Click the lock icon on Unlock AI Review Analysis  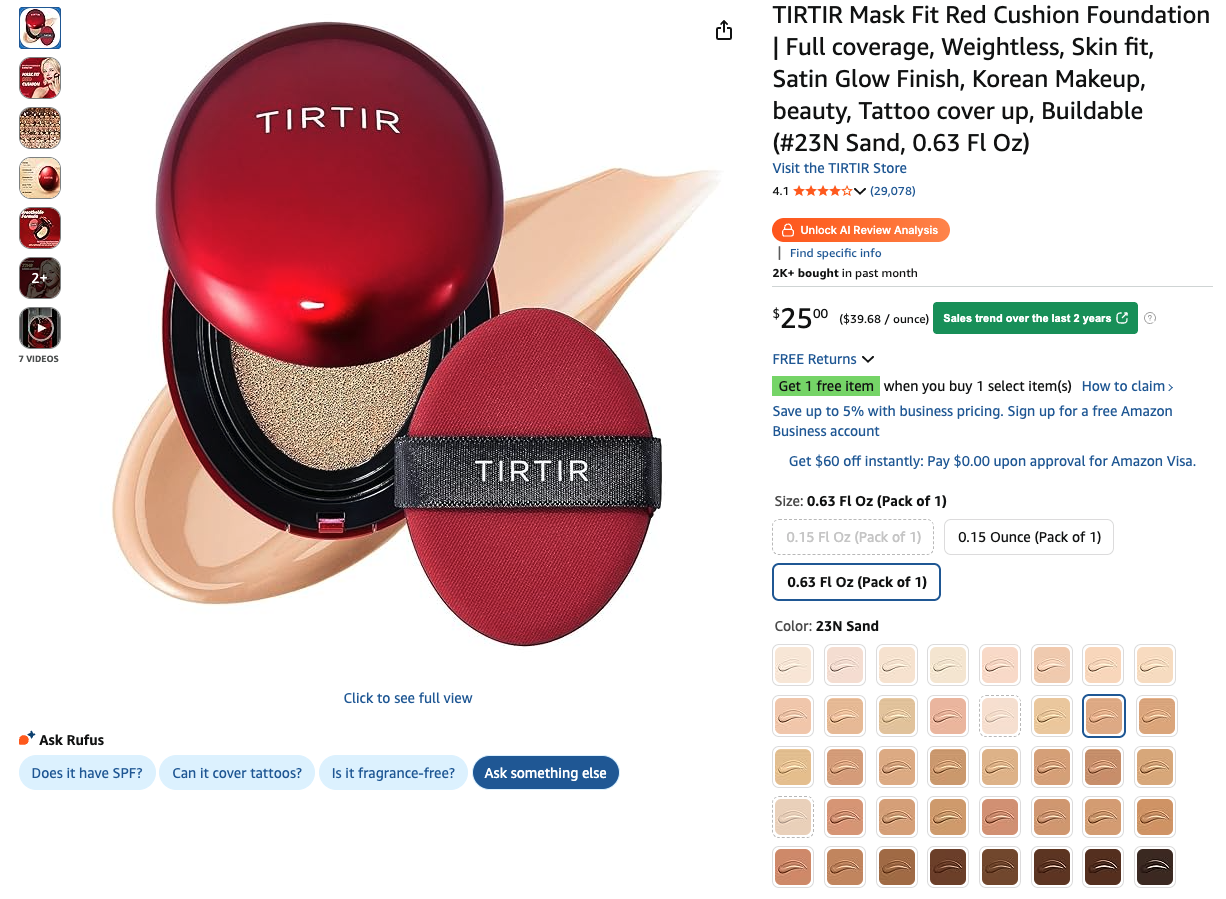click(x=788, y=230)
